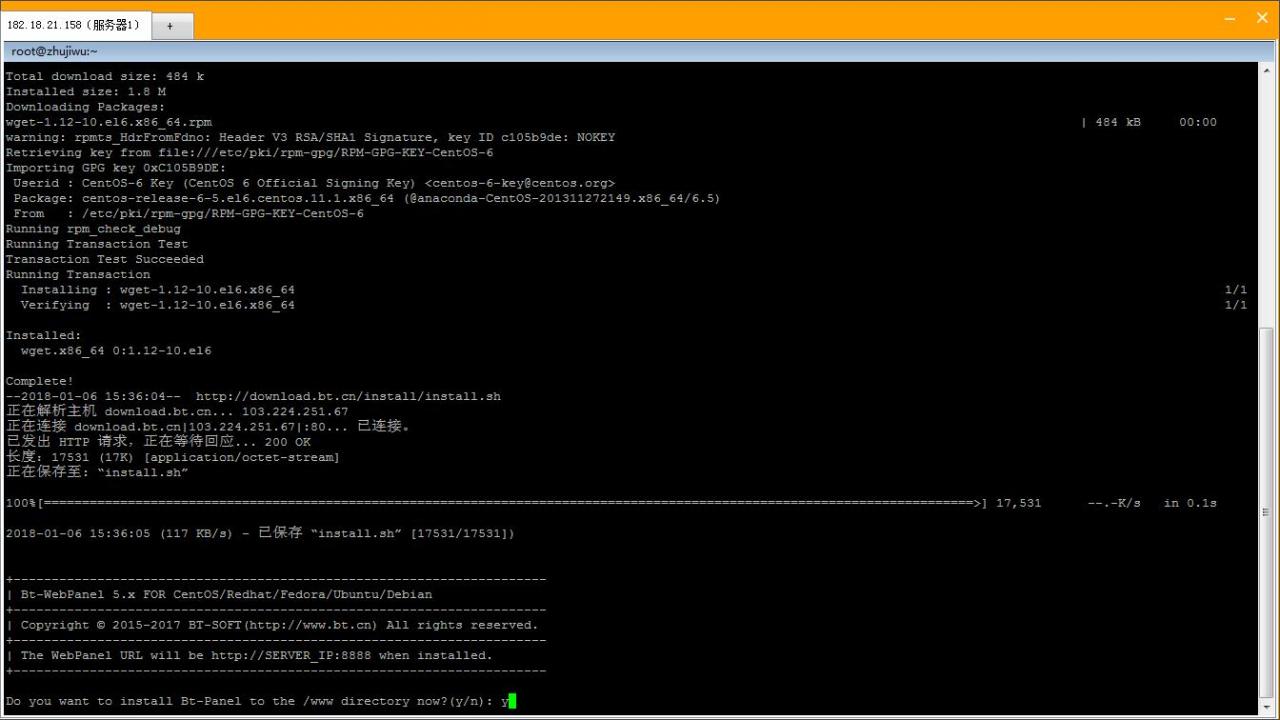This screenshot has width=1280, height=720.
Task: Click the '正在解析主机 download.bt.cn' line
Action: 177,412
